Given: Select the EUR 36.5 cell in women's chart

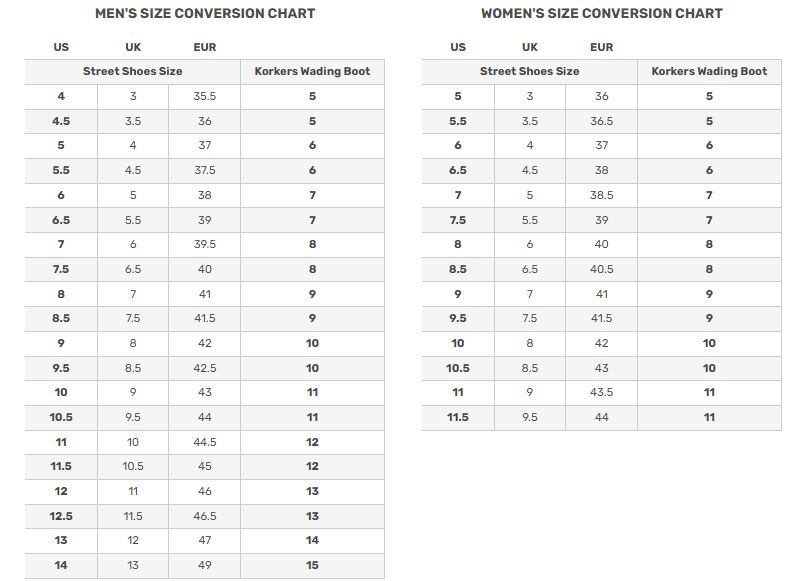Looking at the screenshot, I should 601,121.
